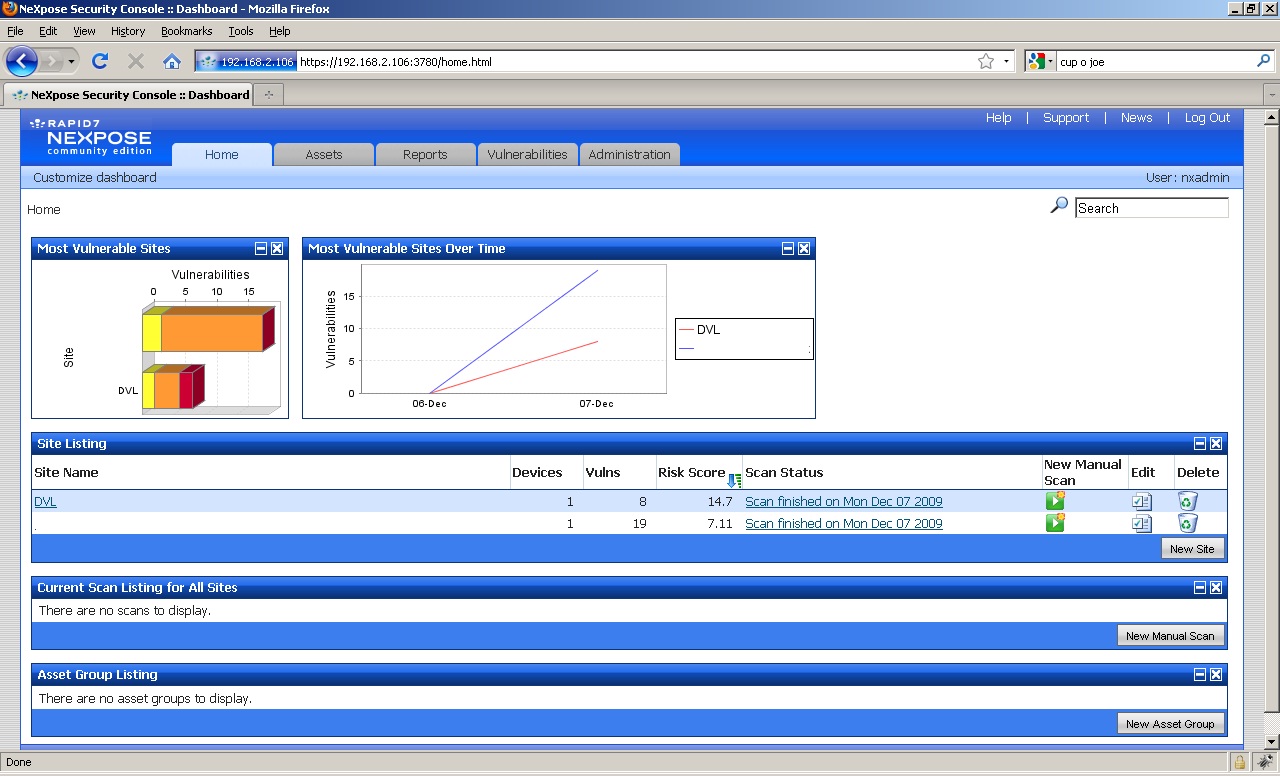
Task: Click the site identity button 192.168.2.106
Action: tap(246, 61)
